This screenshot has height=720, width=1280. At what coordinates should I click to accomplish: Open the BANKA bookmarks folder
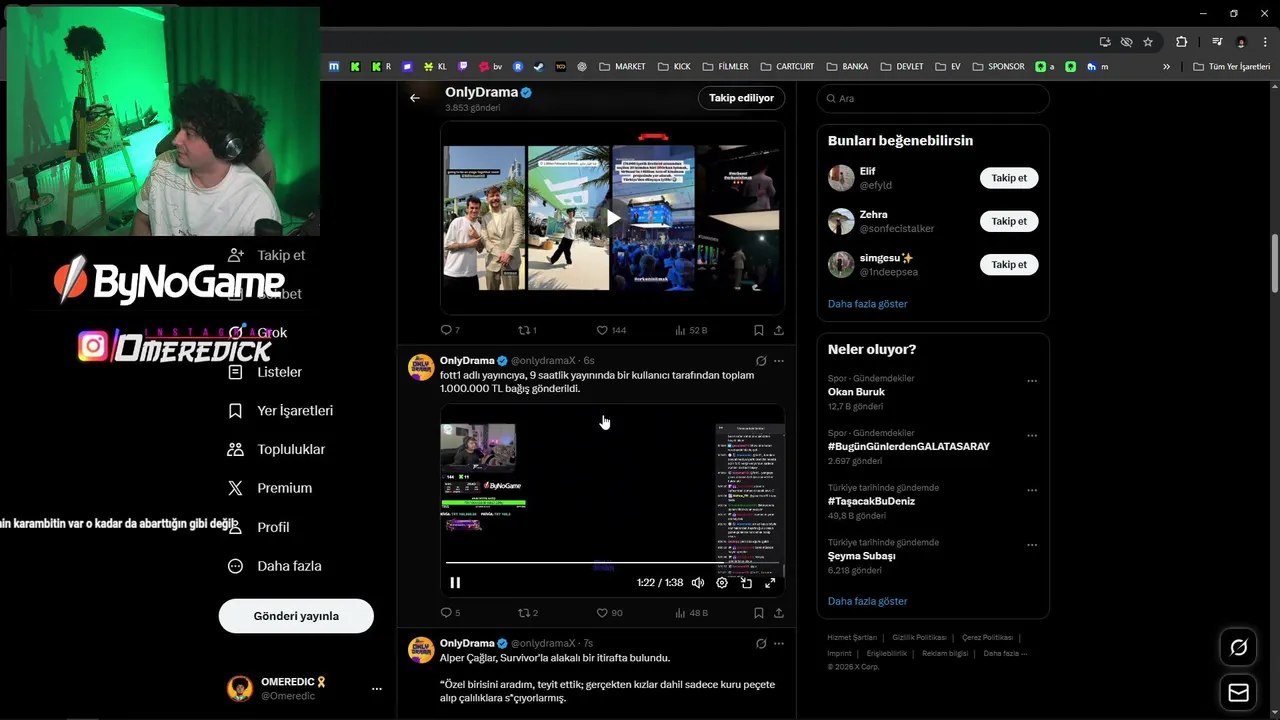coord(847,67)
